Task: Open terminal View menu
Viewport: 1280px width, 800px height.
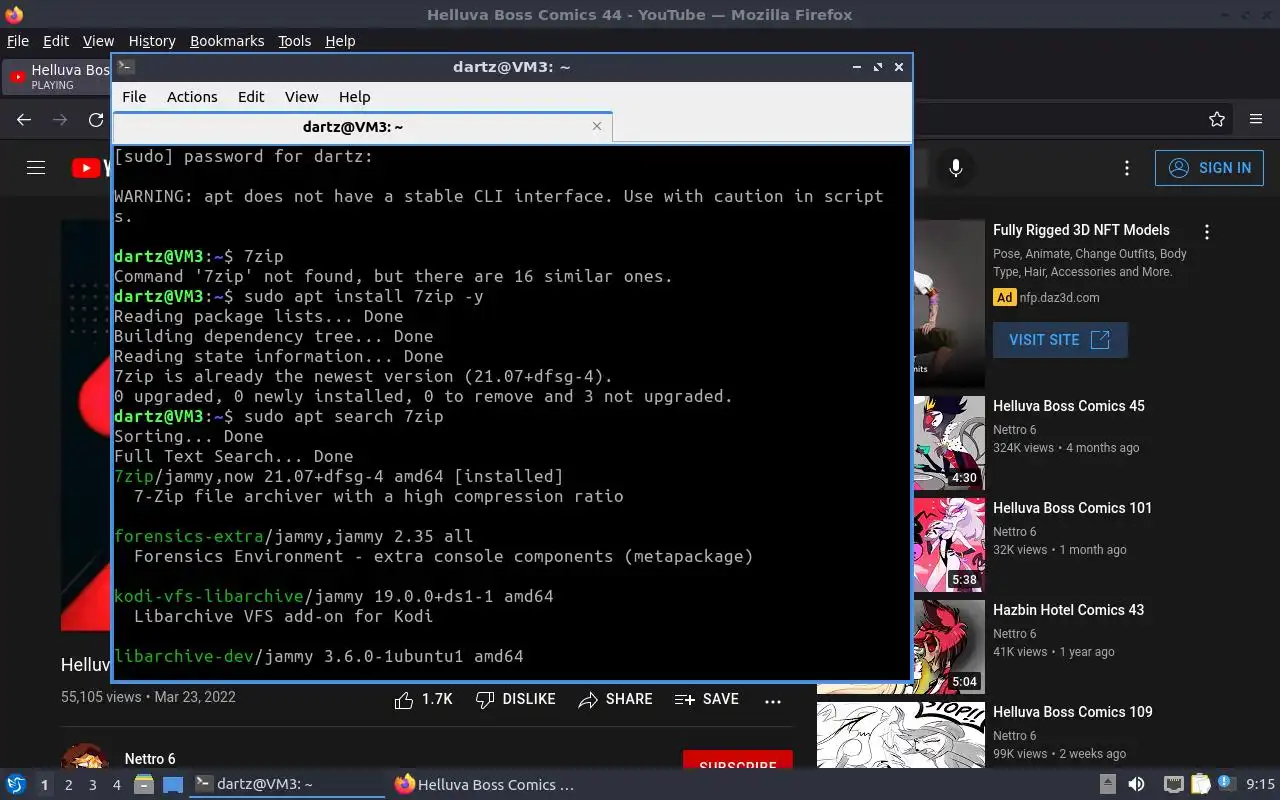Action: pos(301,97)
